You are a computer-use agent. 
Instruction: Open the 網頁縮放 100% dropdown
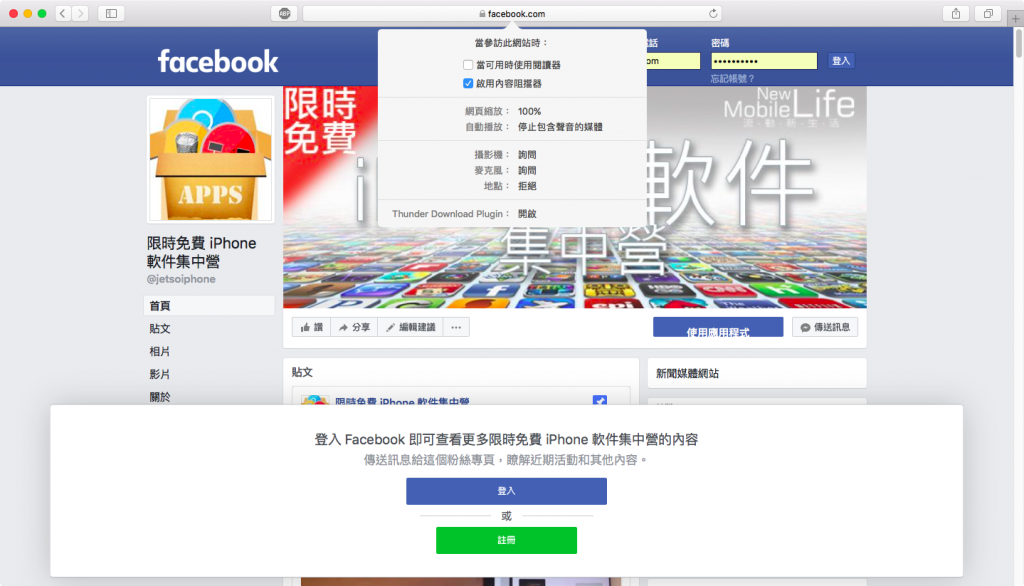pos(530,111)
